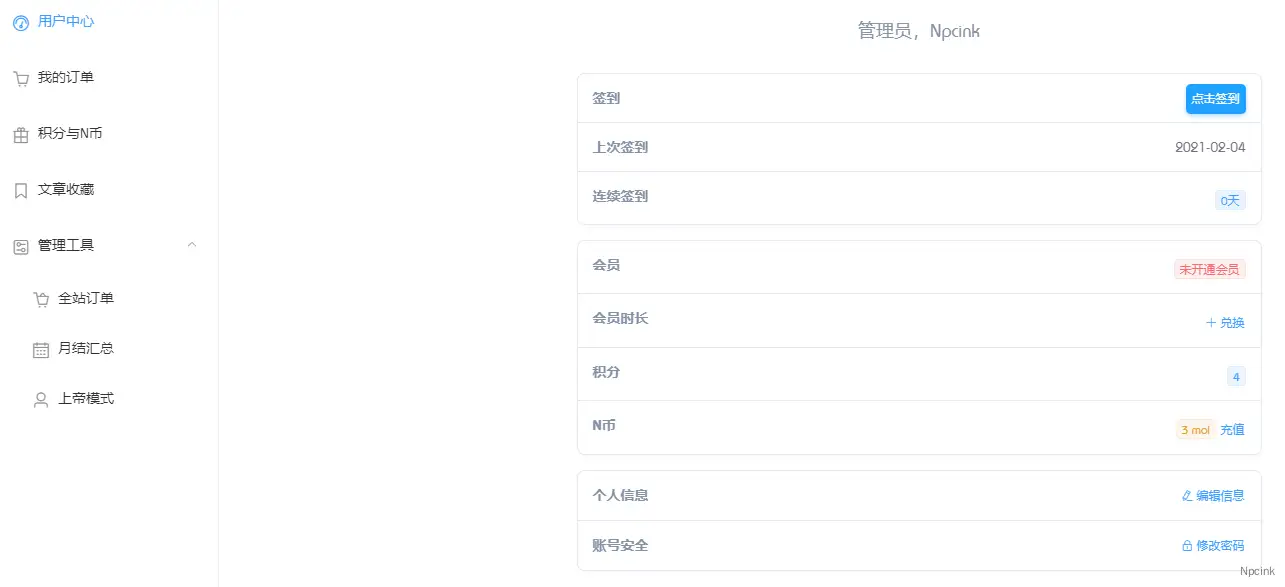
Task: Click the 兑换 link for 会员时长
Action: click(1225, 323)
